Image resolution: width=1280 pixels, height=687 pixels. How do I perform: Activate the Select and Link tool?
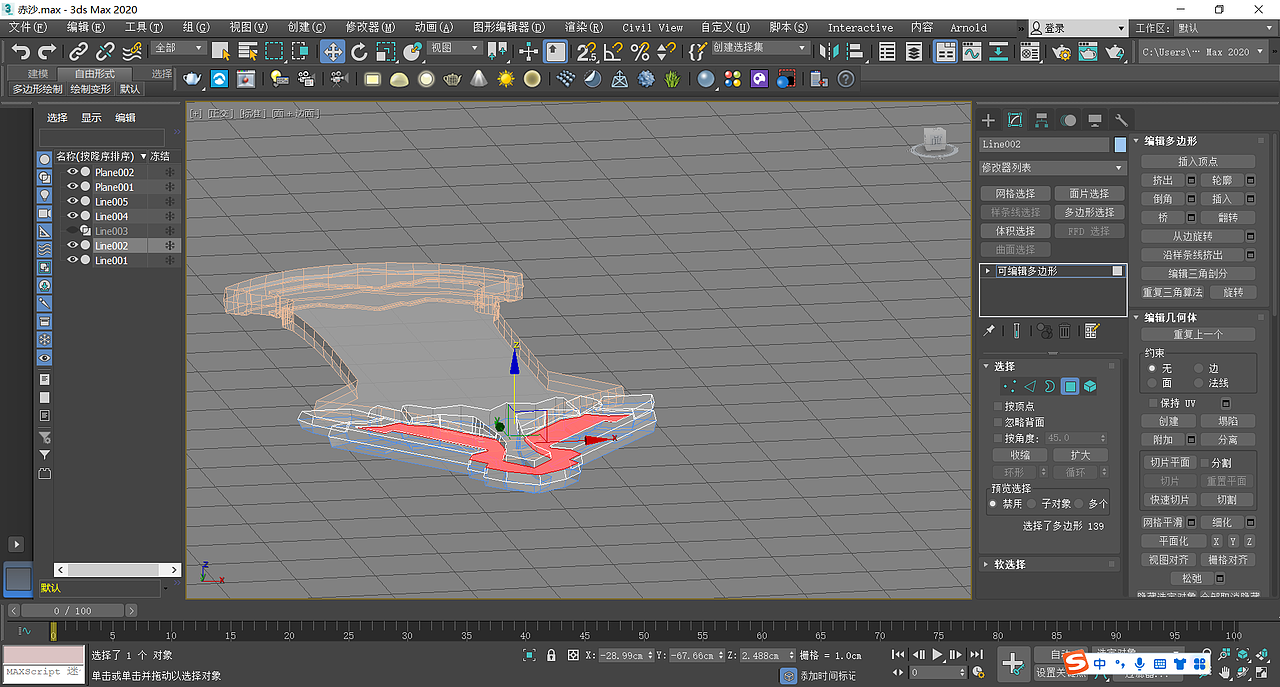tap(79, 52)
